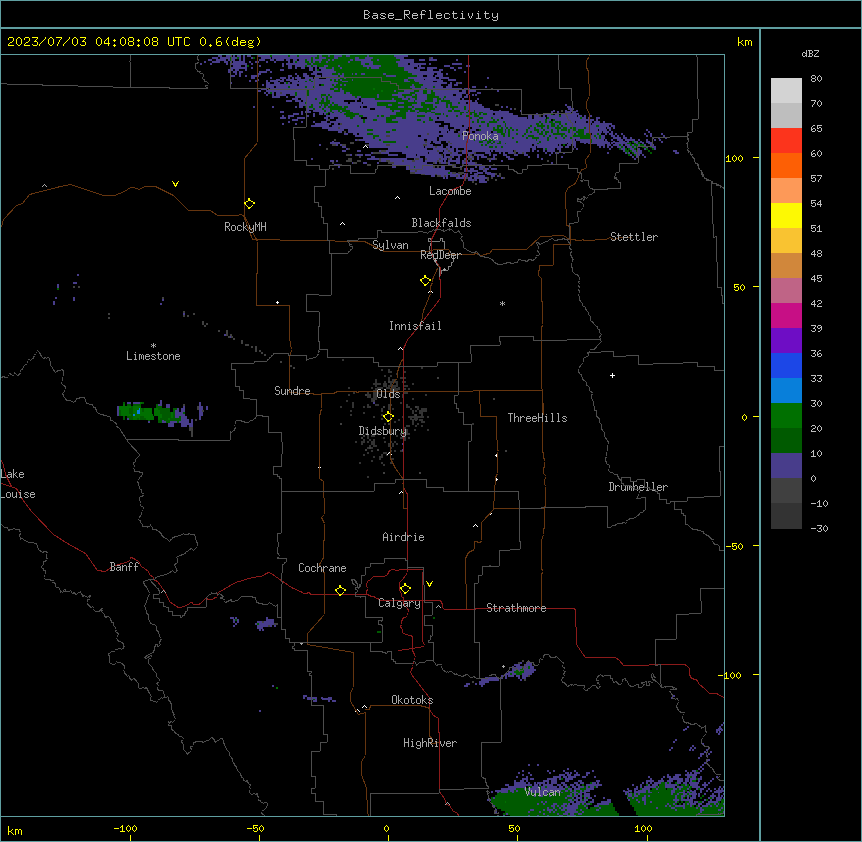The width and height of the screenshot is (862, 842).
Task: Click the Base_Reflectivity title text
Action: tap(431, 15)
